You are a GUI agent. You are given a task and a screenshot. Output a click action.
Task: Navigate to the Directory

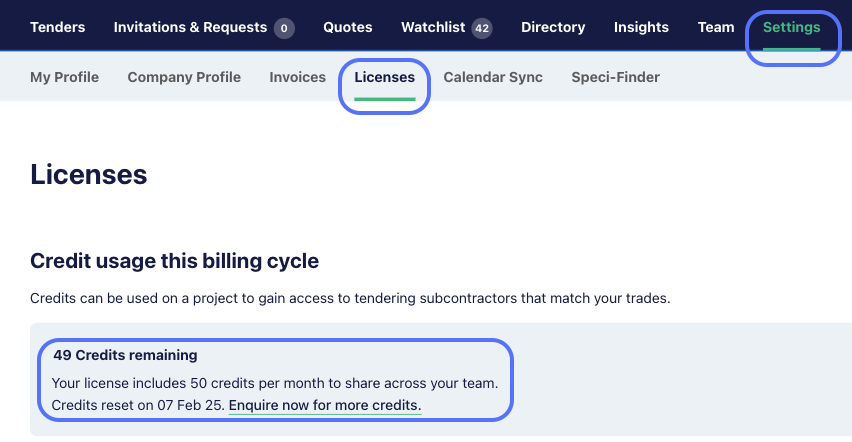(x=553, y=27)
